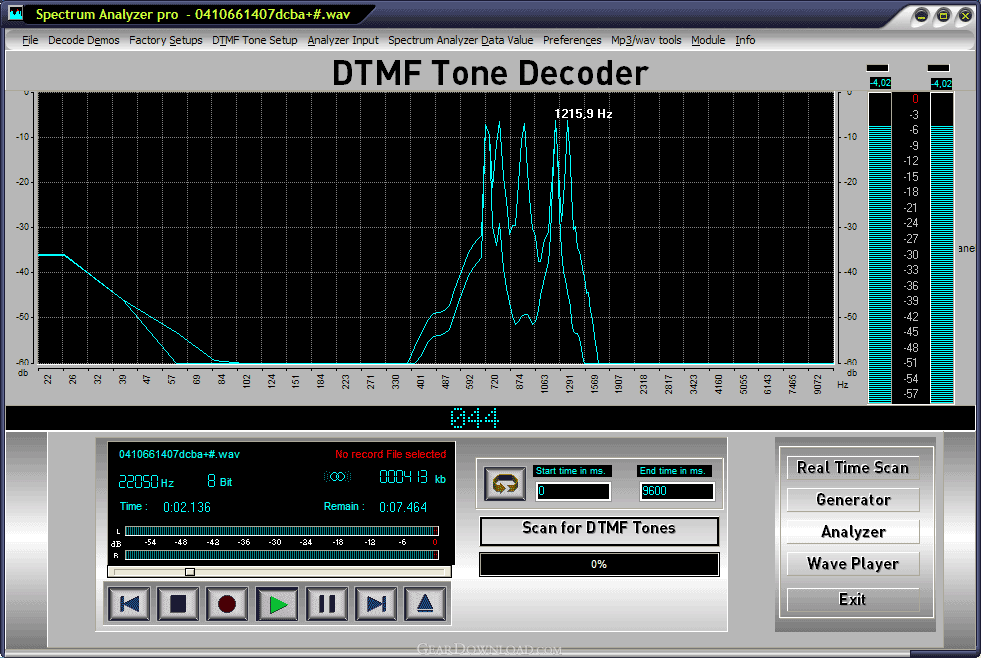This screenshot has width=981, height=658.
Task: Skip to start of the wave file
Action: pos(130,604)
